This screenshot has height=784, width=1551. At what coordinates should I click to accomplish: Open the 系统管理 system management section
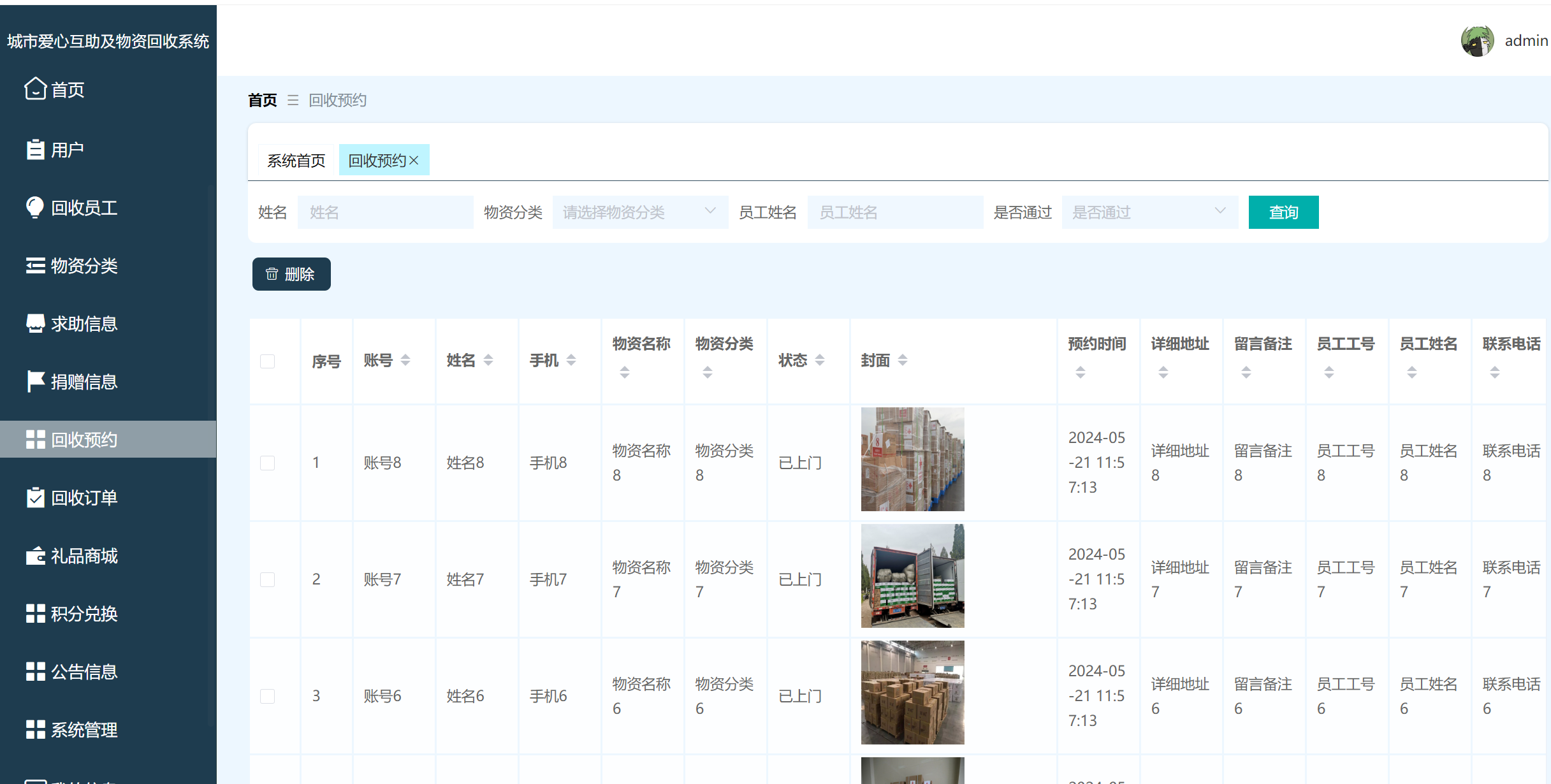[36, 729]
